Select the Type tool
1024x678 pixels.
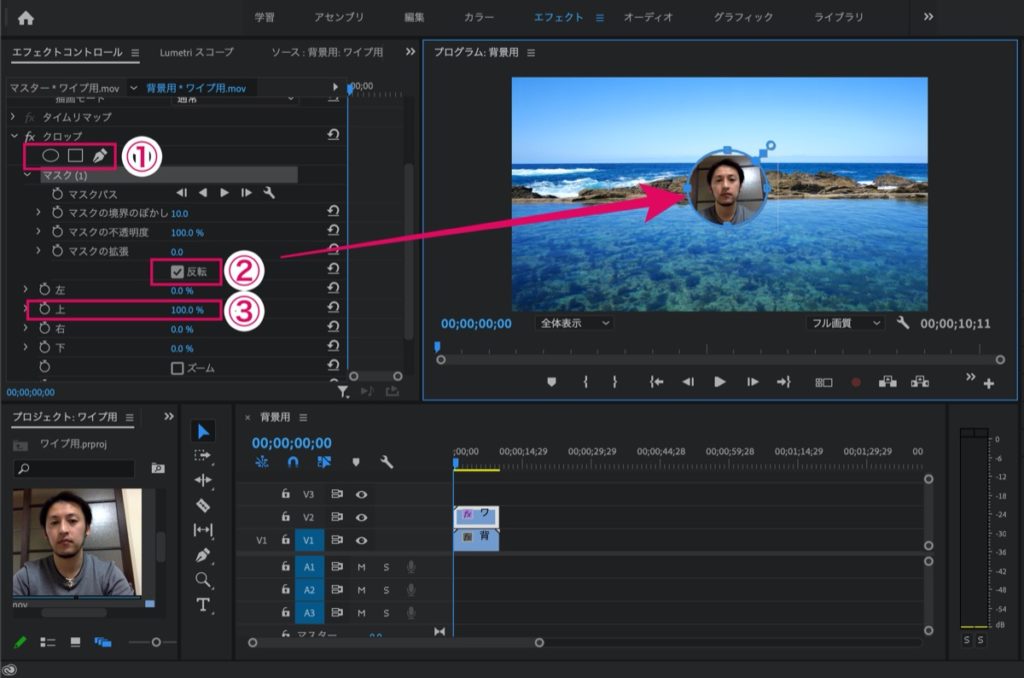[203, 605]
